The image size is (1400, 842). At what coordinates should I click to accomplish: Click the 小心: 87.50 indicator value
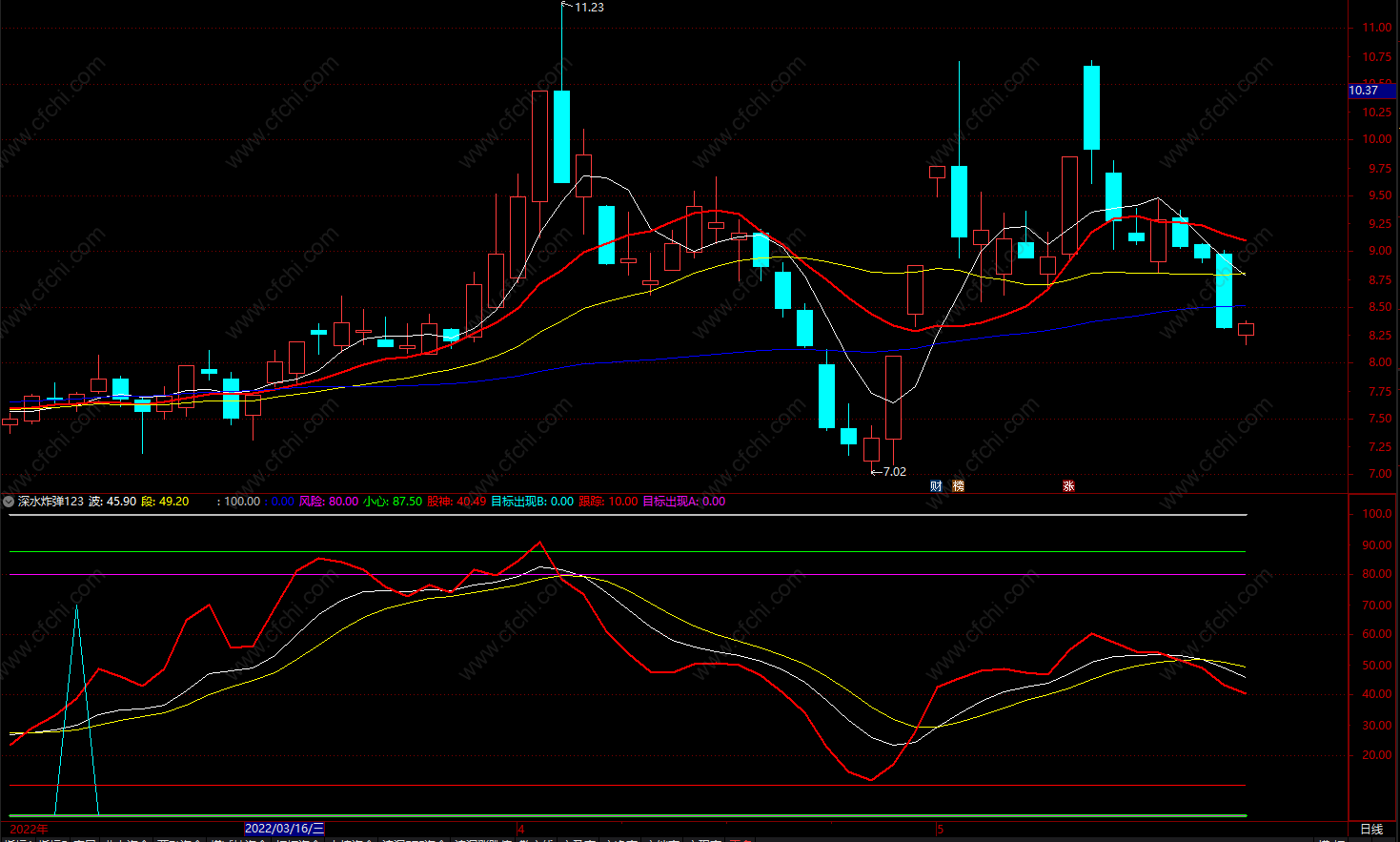pyautogui.click(x=393, y=502)
